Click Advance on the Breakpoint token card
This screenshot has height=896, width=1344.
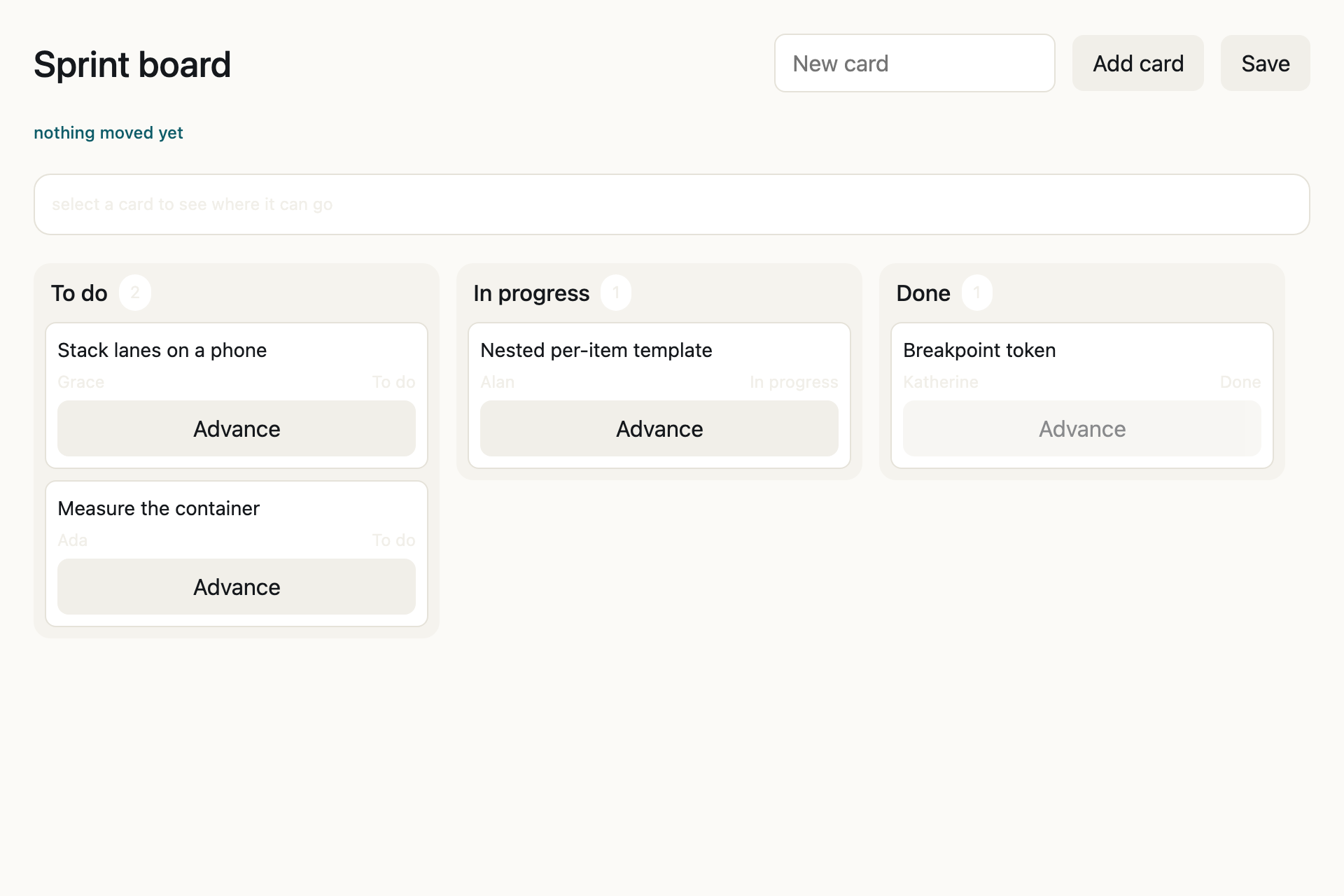coord(1082,428)
